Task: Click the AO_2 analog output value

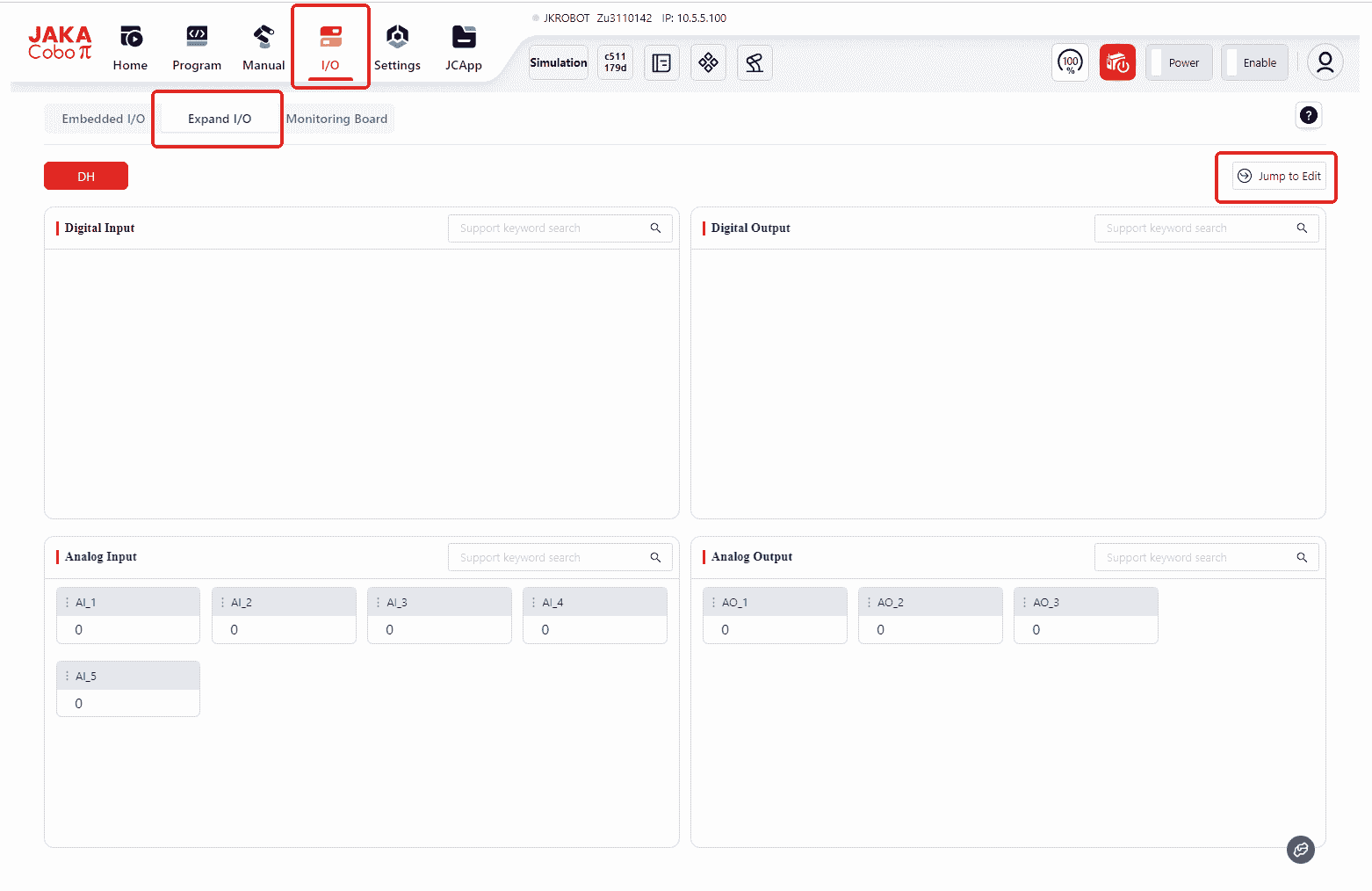Action: 929,629
